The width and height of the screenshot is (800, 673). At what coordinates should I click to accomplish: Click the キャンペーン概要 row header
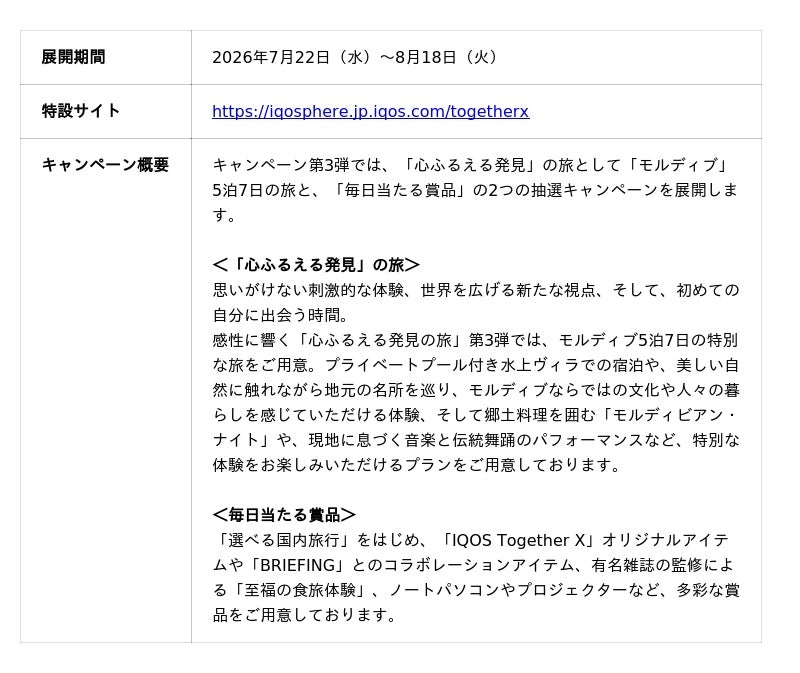pos(105,165)
